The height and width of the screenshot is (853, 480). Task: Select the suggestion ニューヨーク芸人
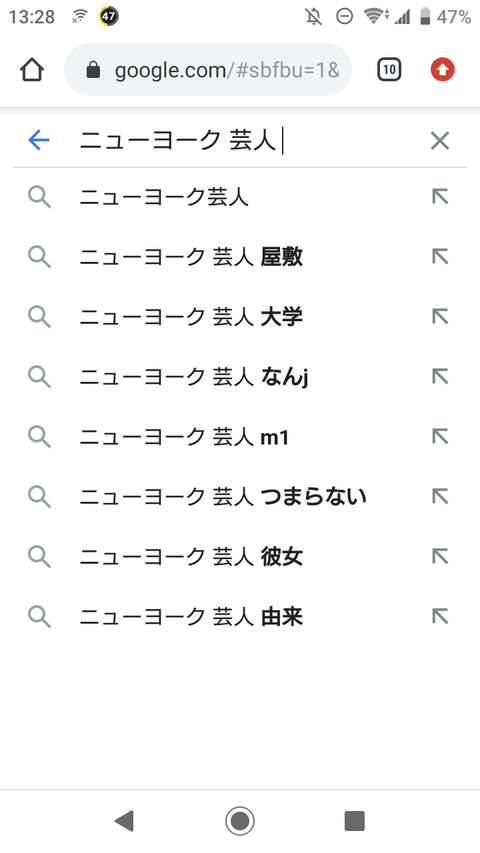click(x=240, y=197)
